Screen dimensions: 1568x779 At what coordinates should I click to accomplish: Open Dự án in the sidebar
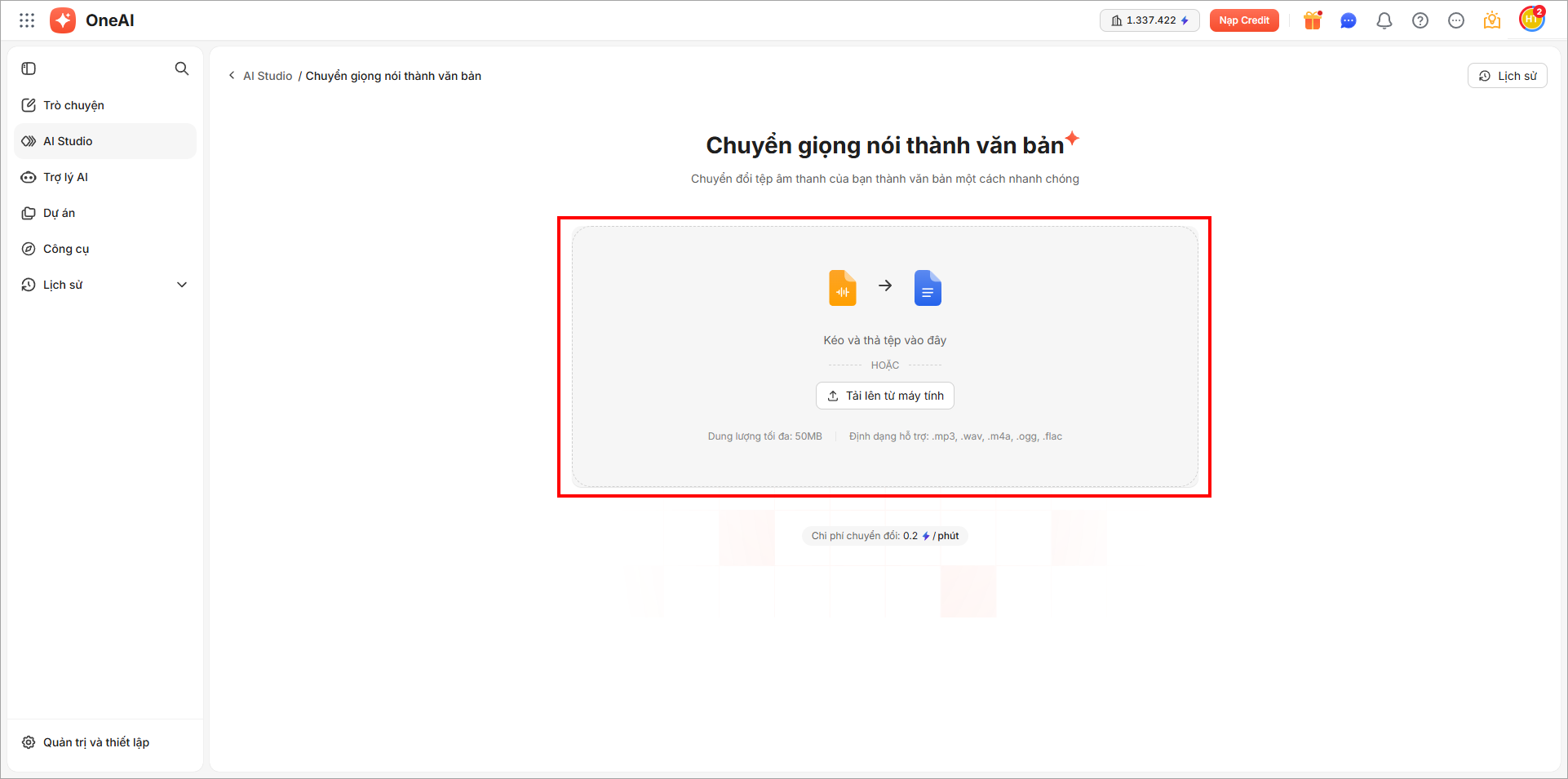(105, 213)
